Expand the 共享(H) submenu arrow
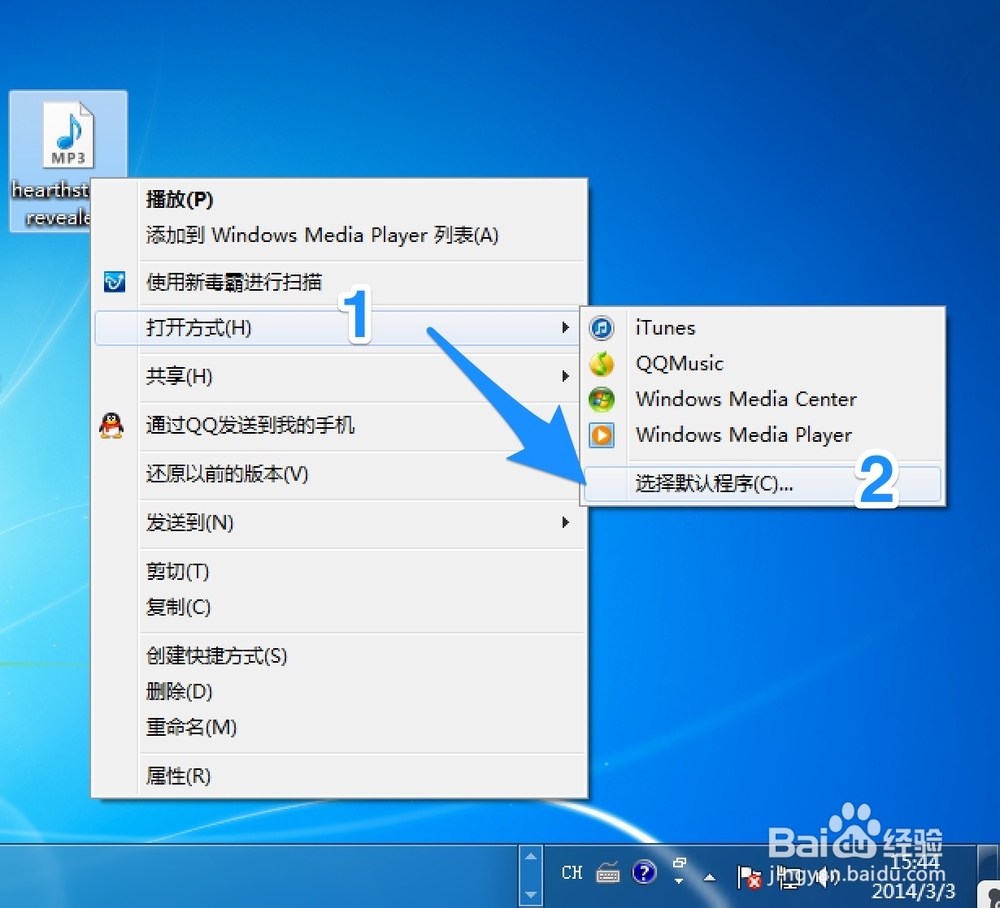The image size is (1000, 908). pyautogui.click(x=565, y=376)
